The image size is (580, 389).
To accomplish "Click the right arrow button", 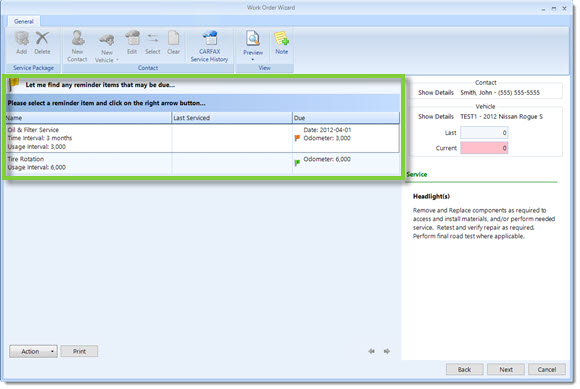I will click(387, 351).
